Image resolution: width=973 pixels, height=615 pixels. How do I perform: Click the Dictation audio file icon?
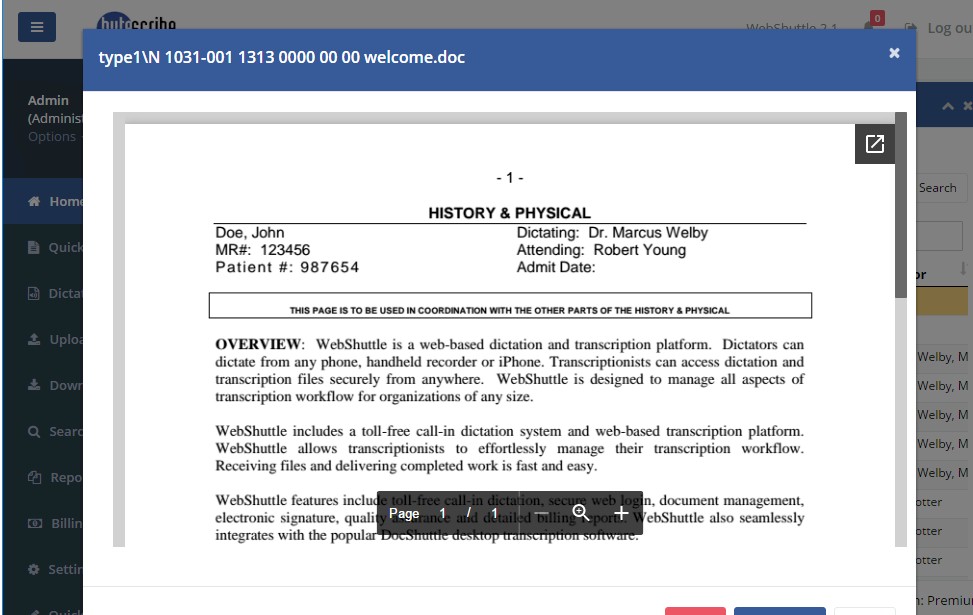[x=34, y=293]
